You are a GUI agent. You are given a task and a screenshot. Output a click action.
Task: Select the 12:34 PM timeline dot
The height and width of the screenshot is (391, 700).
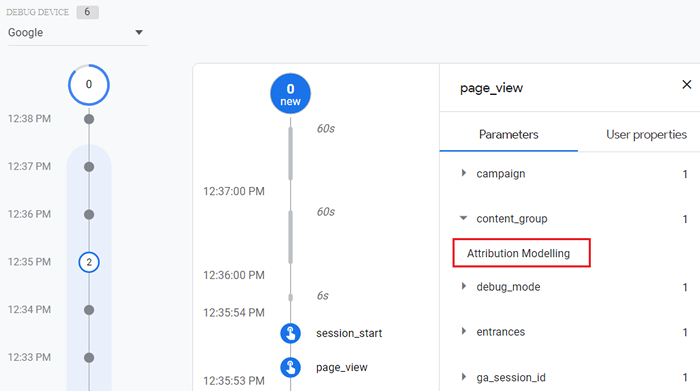pos(89,310)
